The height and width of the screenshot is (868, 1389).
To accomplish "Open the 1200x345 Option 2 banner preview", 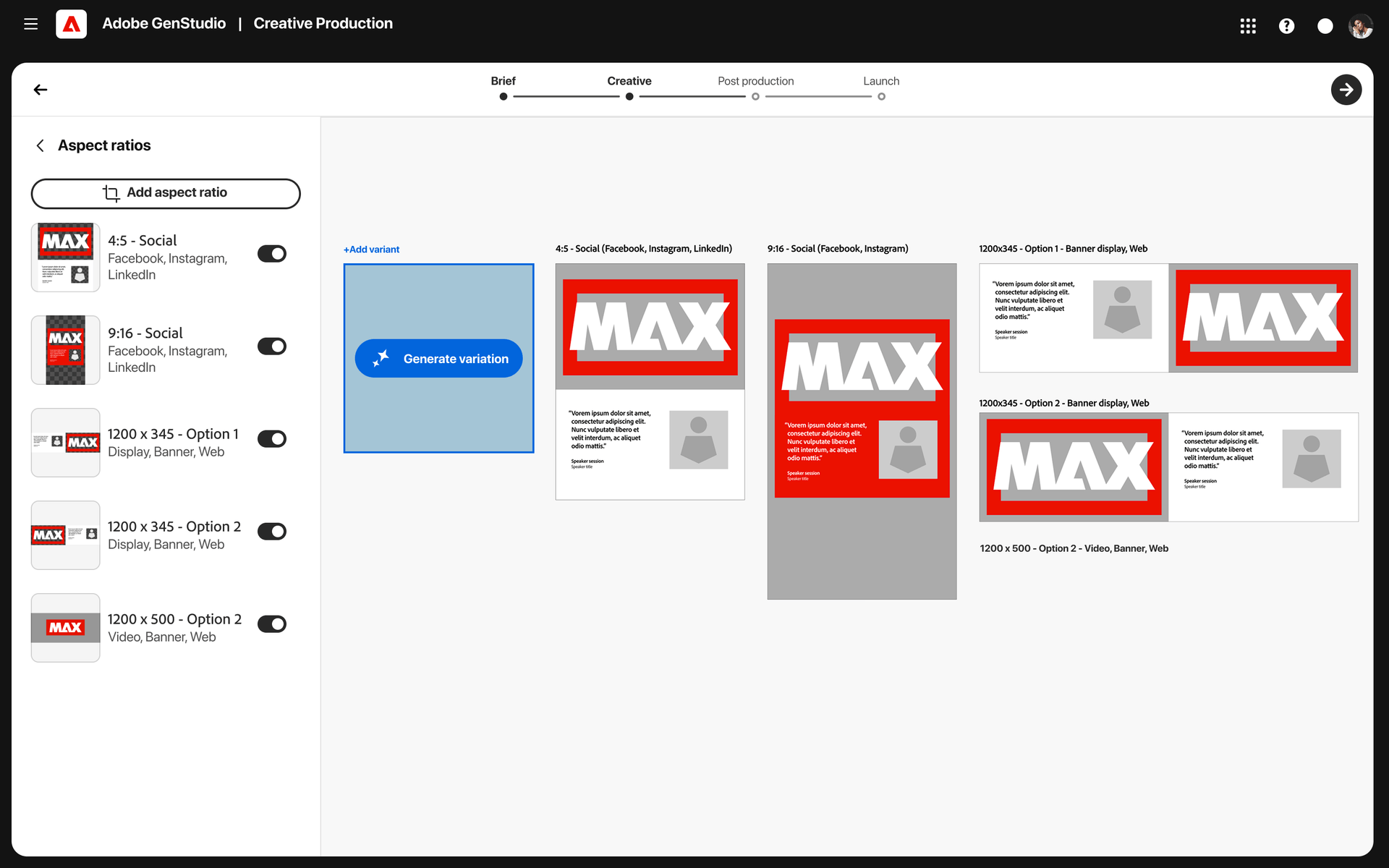I will click(x=1168, y=467).
